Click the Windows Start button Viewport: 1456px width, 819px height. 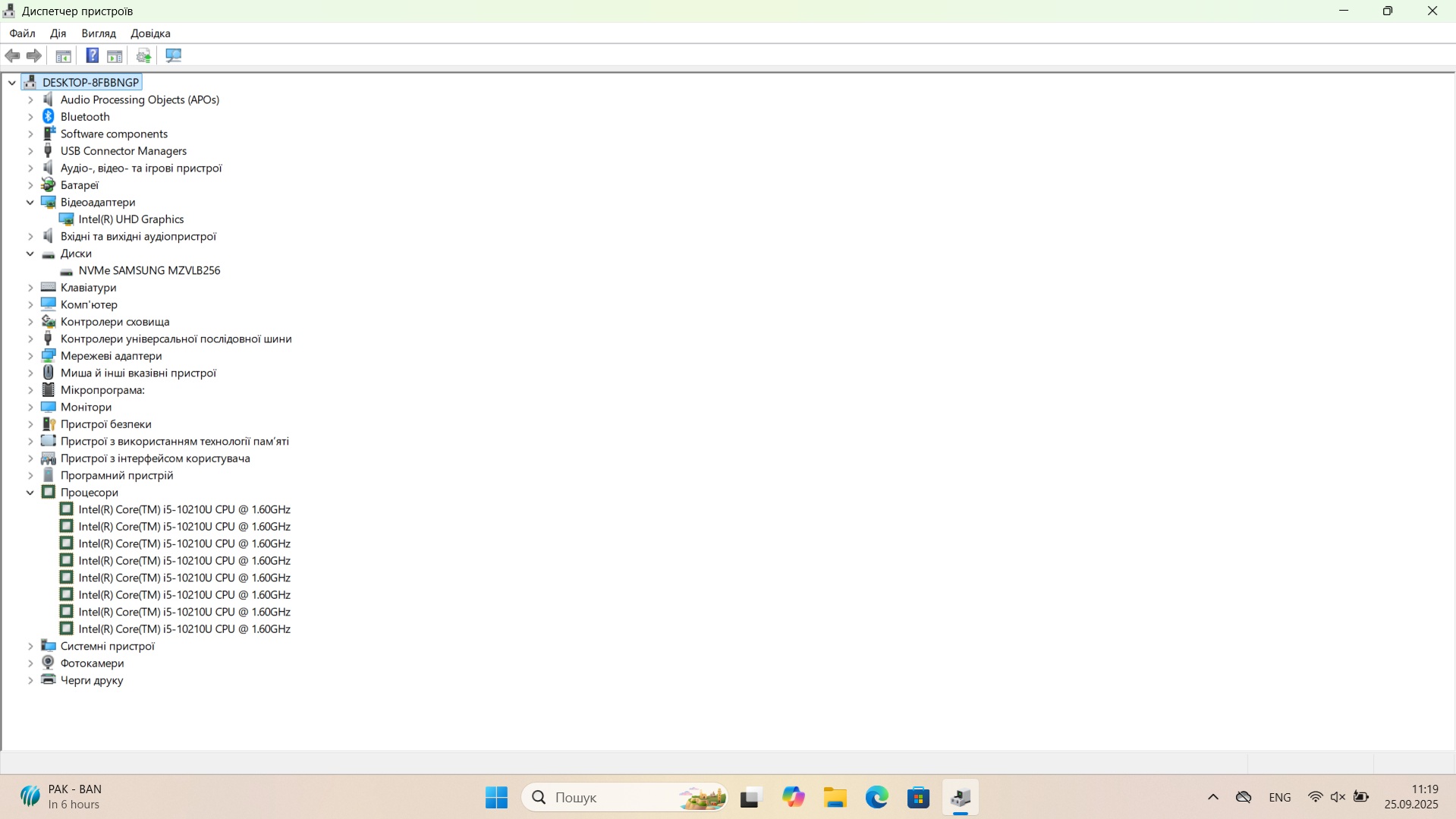pos(496,797)
